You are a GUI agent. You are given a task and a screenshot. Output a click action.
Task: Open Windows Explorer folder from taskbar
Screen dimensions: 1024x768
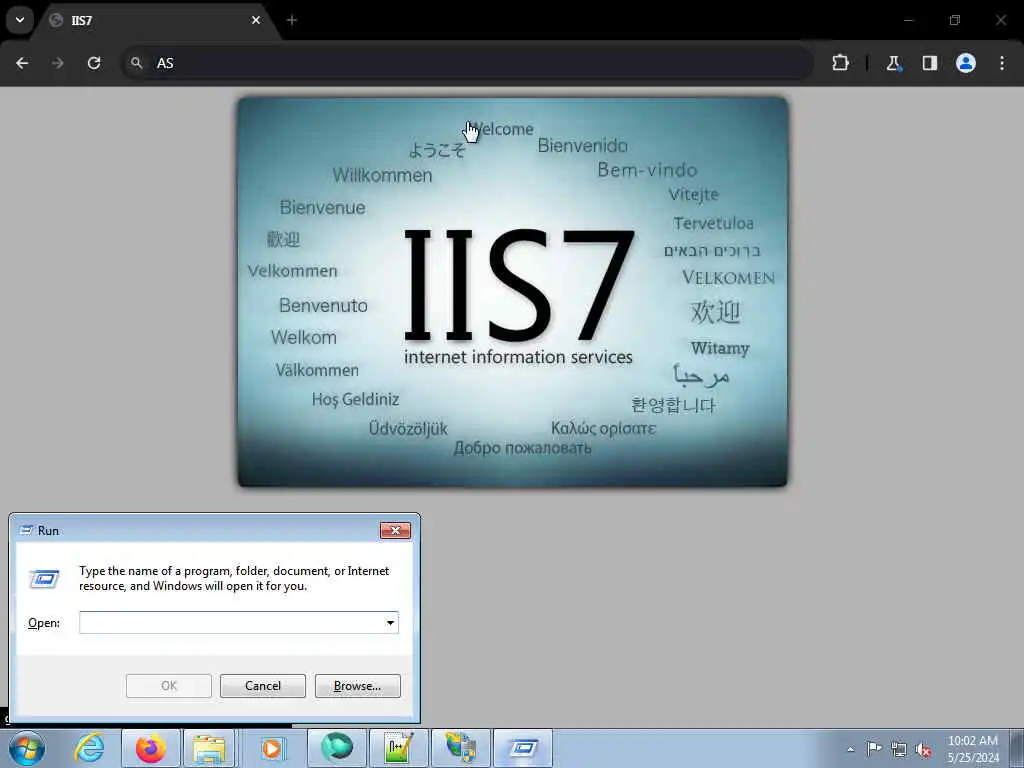(208, 748)
